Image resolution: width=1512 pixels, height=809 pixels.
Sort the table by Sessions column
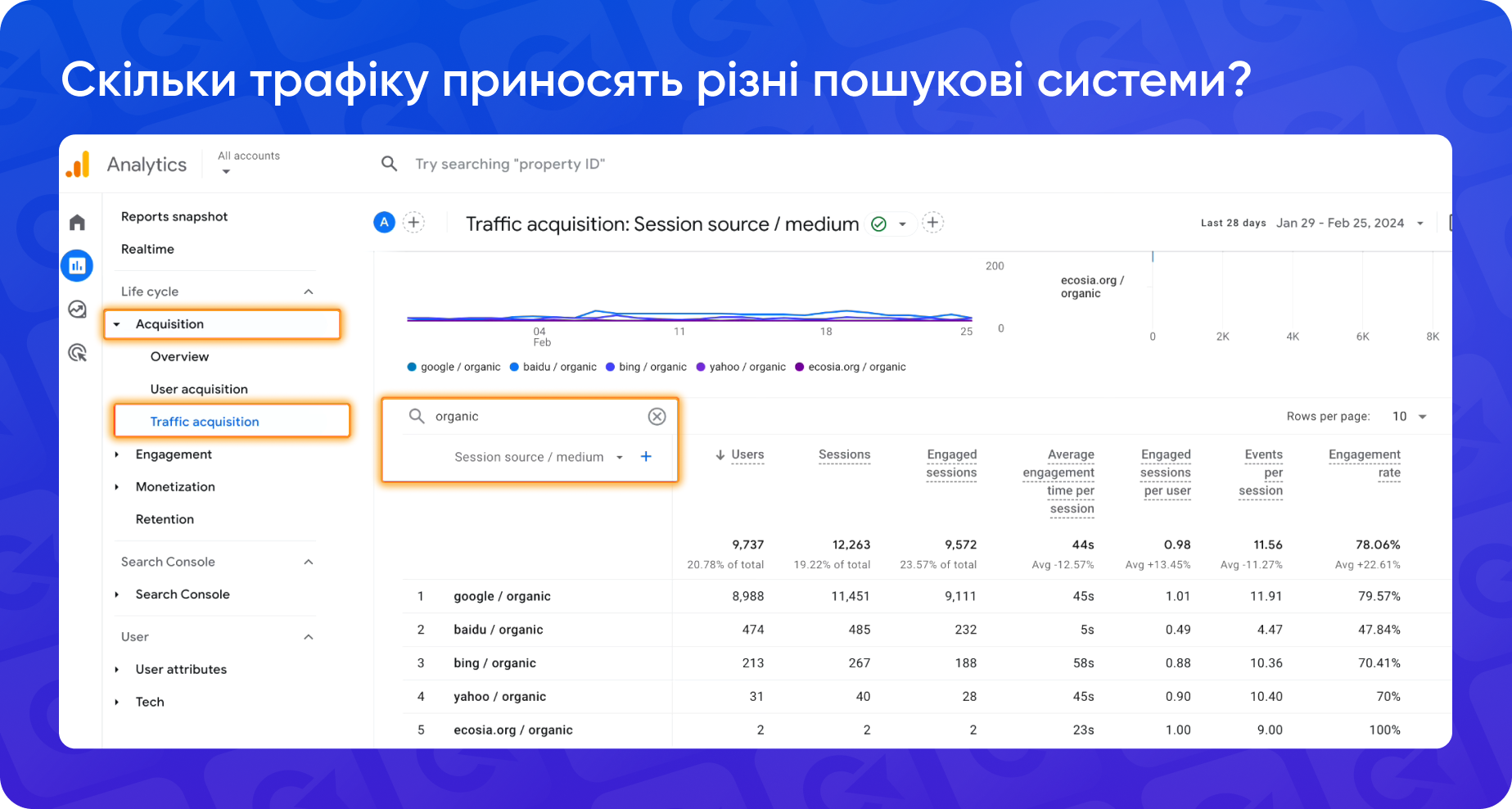844,454
